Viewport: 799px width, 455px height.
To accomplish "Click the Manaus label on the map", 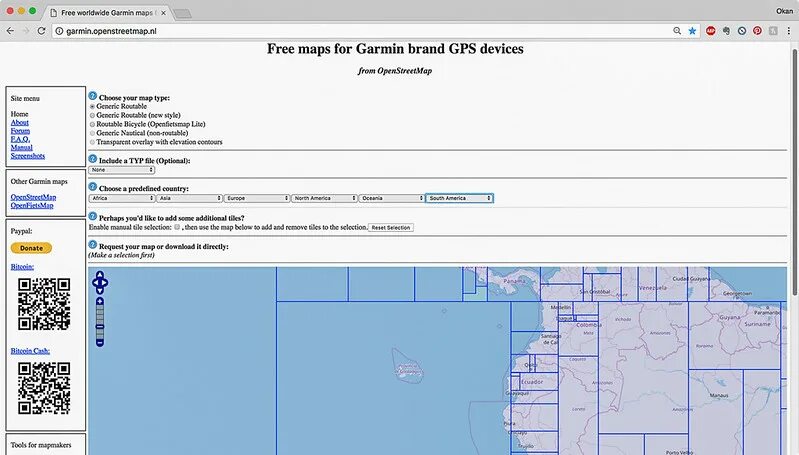I will pyautogui.click(x=718, y=395).
